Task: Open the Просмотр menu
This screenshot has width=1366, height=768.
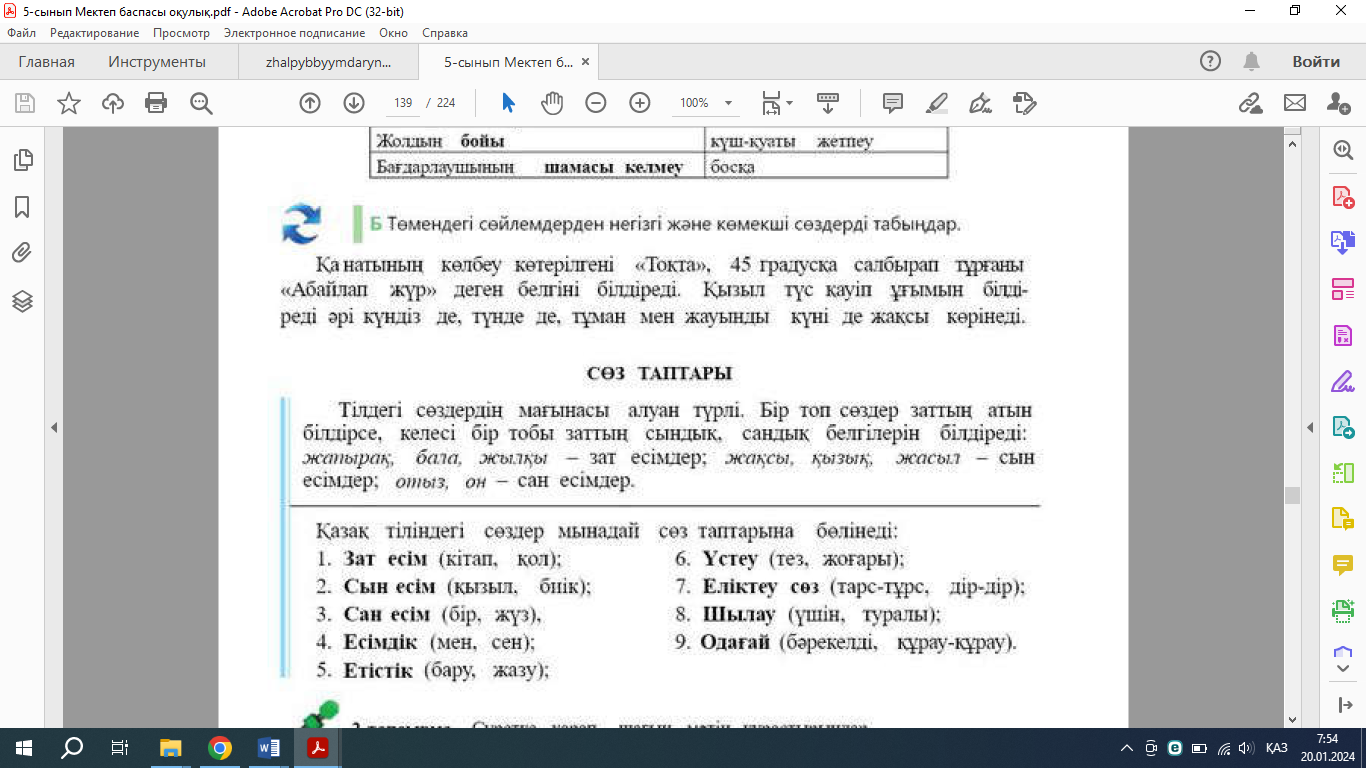Action: click(181, 33)
